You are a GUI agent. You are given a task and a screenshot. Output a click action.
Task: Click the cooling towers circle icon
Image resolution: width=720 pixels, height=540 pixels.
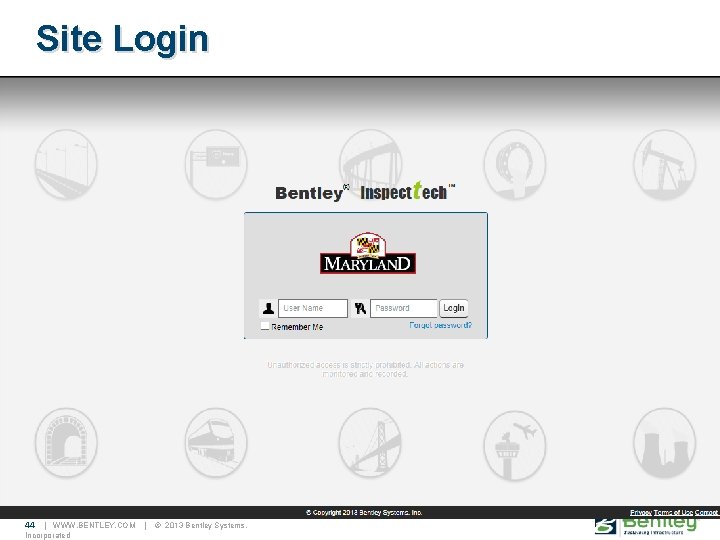(x=664, y=443)
